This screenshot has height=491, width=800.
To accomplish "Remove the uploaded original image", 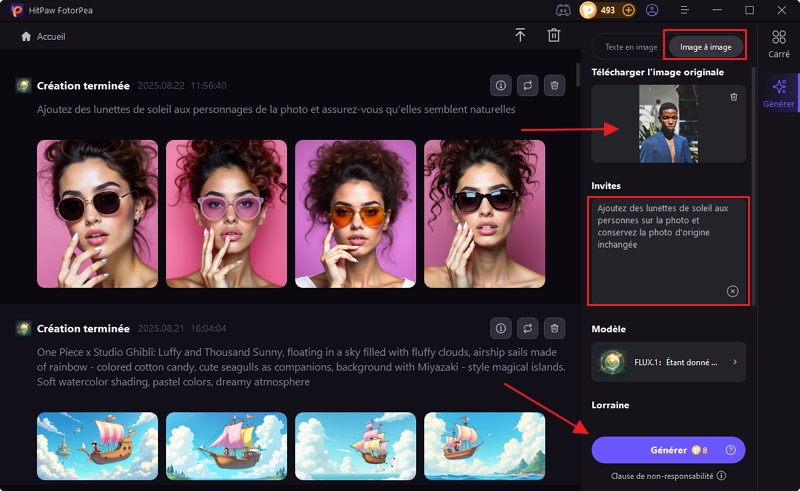I will [x=734, y=97].
